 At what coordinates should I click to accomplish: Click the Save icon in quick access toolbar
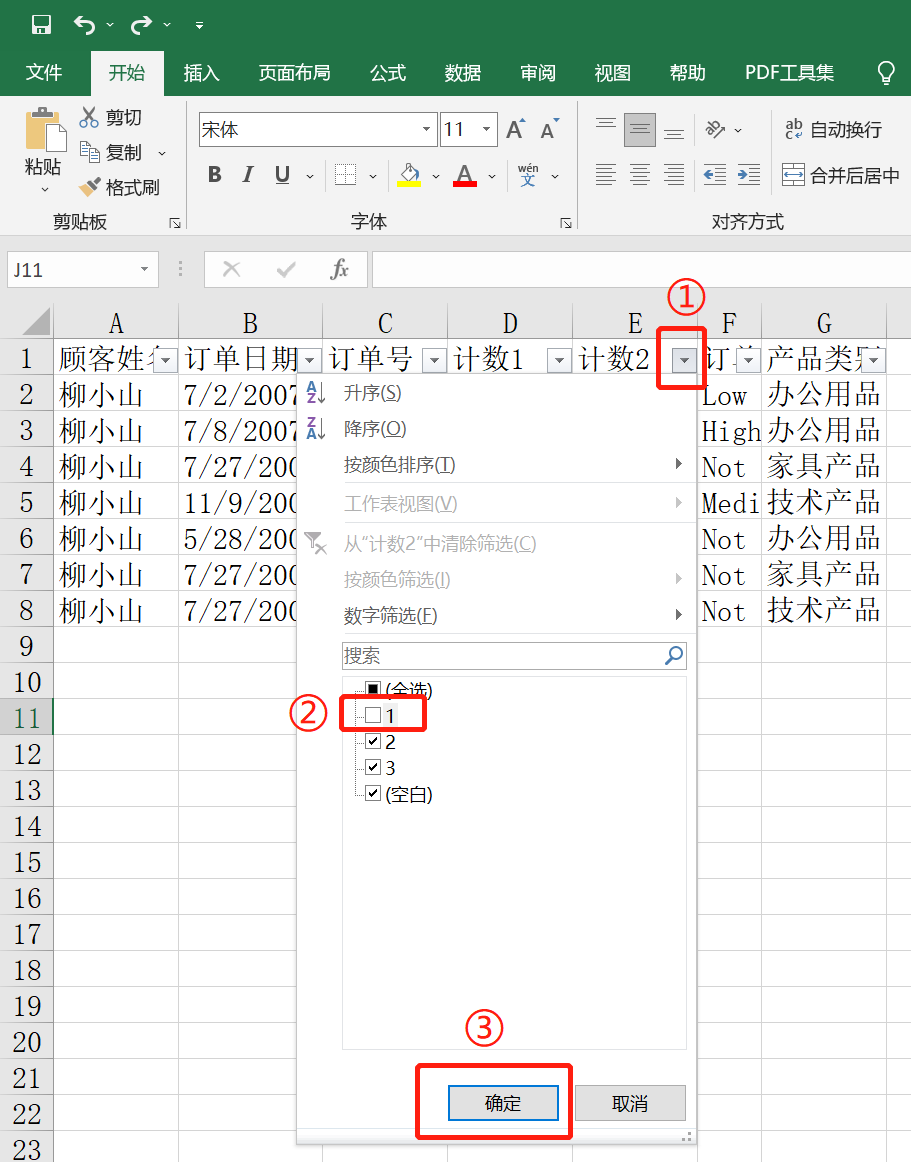point(42,24)
